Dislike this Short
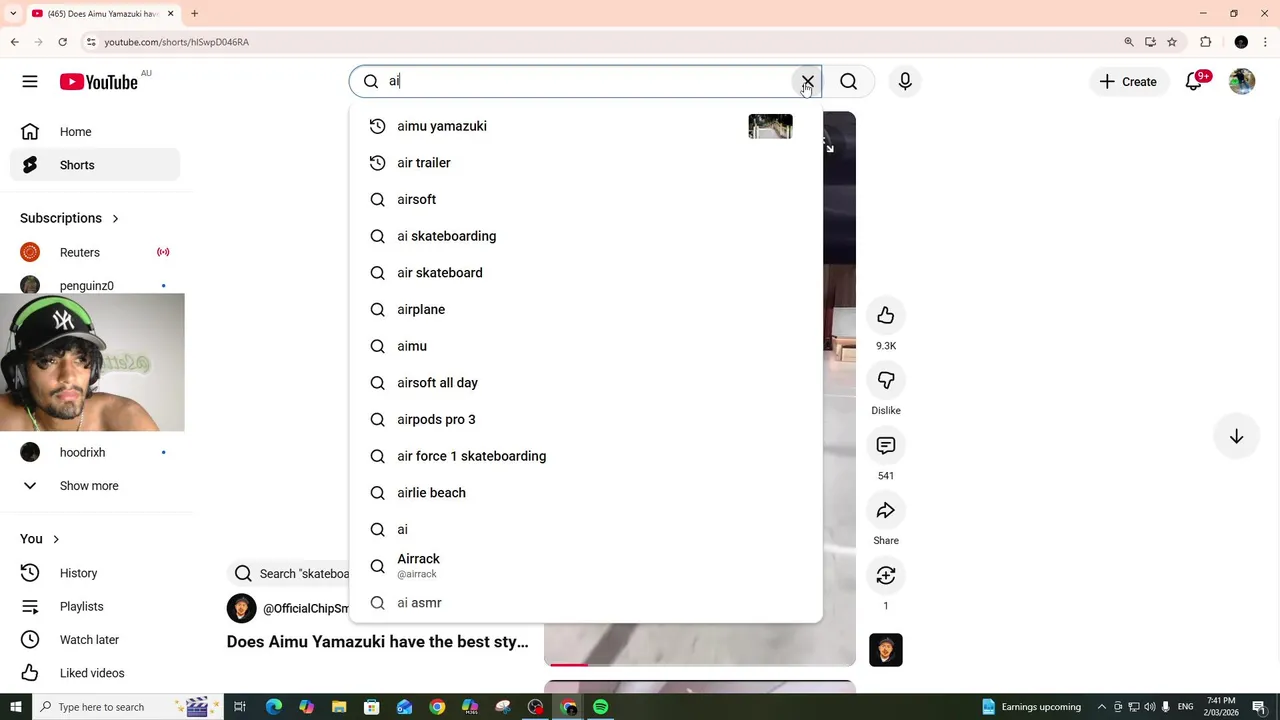Screen dimensions: 1280x720 click(x=886, y=381)
